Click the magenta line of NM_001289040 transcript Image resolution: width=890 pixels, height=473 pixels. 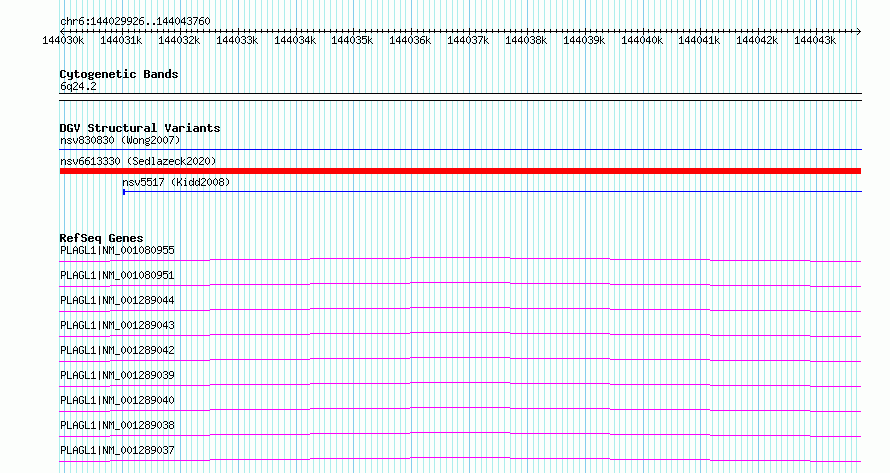point(460,409)
